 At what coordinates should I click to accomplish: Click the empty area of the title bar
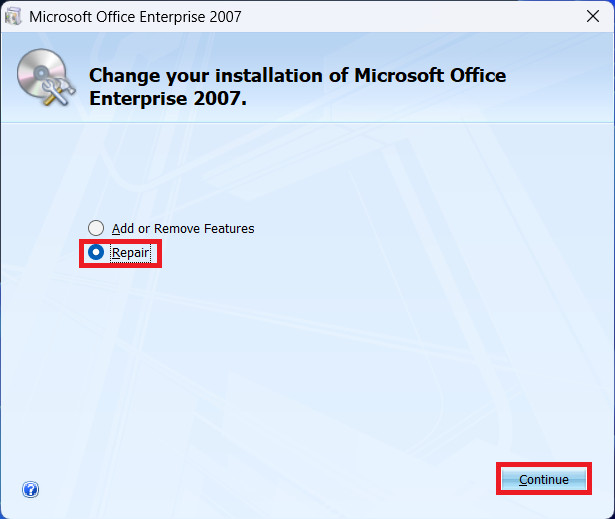400,17
